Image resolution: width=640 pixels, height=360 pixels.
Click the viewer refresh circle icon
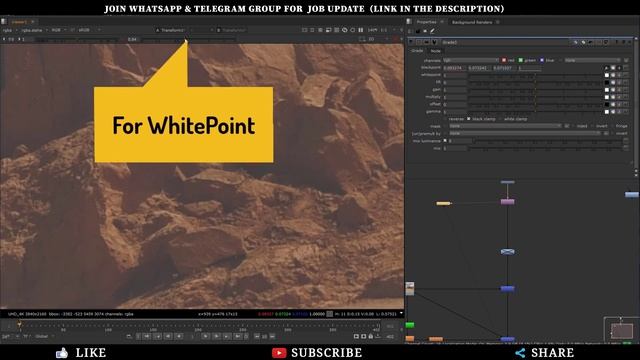tap(353, 30)
